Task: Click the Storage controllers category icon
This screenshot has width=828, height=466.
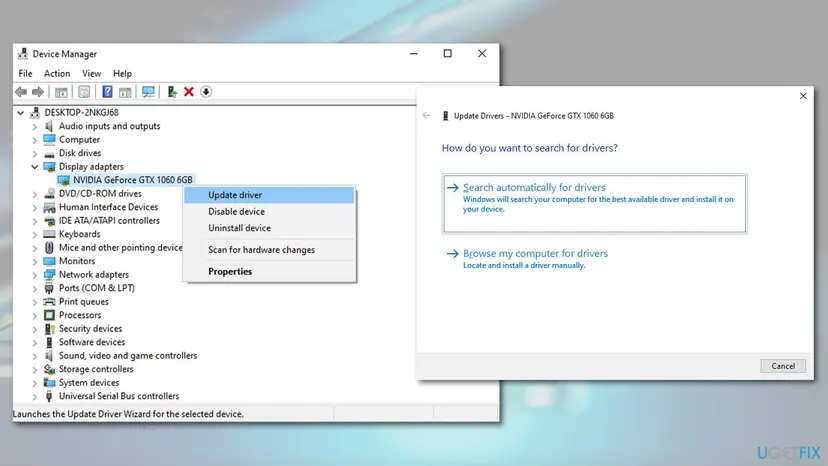Action: point(49,369)
